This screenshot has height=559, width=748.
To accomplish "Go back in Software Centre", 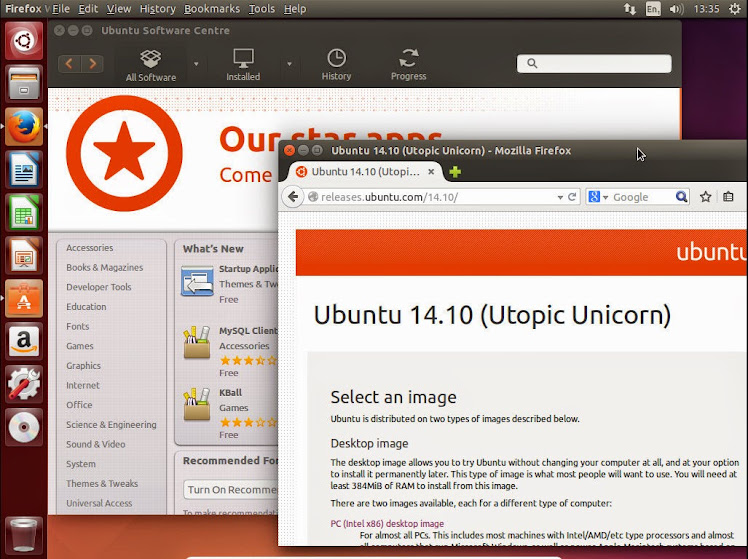I will coord(70,63).
